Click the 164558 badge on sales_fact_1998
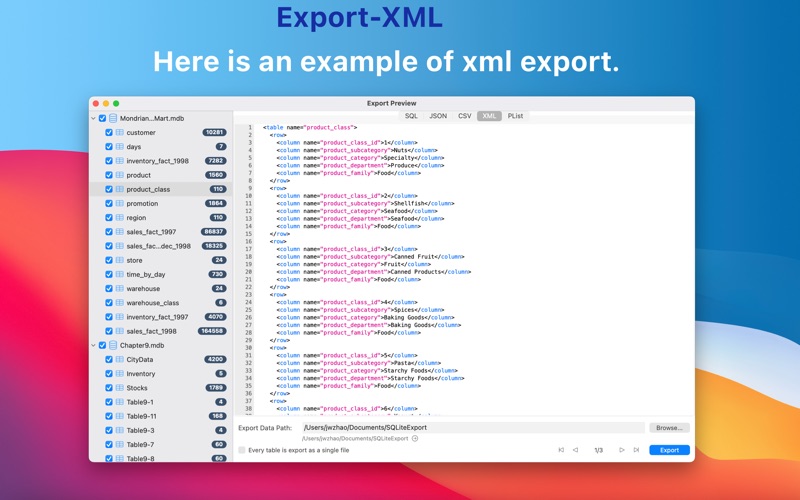This screenshot has height=500, width=800. (x=212, y=331)
